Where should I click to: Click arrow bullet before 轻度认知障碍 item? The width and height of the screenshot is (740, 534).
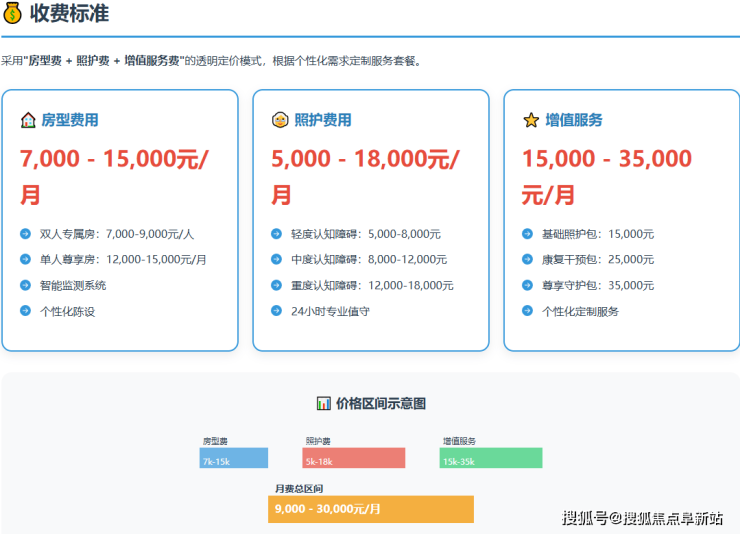coord(276,234)
